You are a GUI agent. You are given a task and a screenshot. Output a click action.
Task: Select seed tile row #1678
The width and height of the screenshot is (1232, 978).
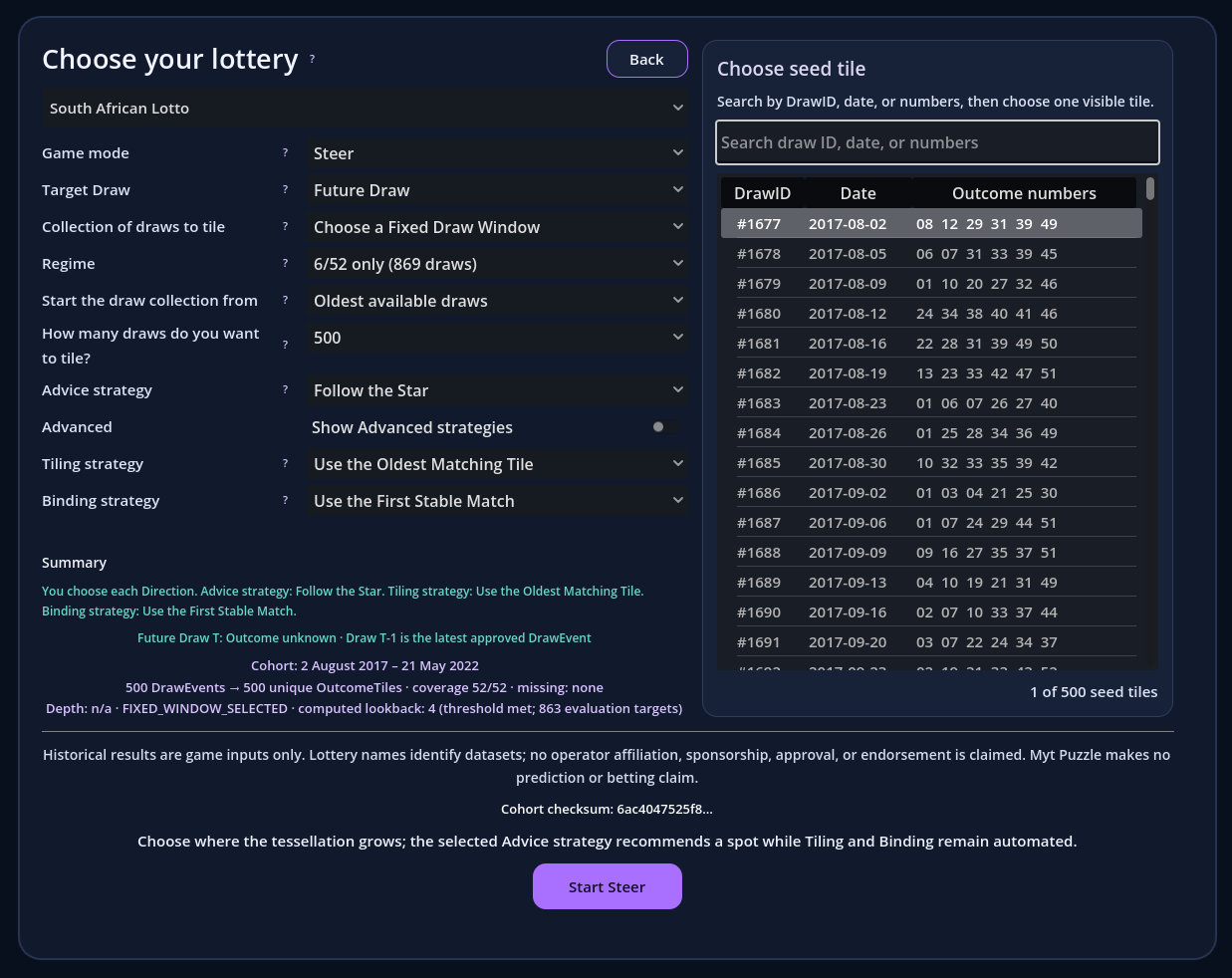(x=929, y=254)
